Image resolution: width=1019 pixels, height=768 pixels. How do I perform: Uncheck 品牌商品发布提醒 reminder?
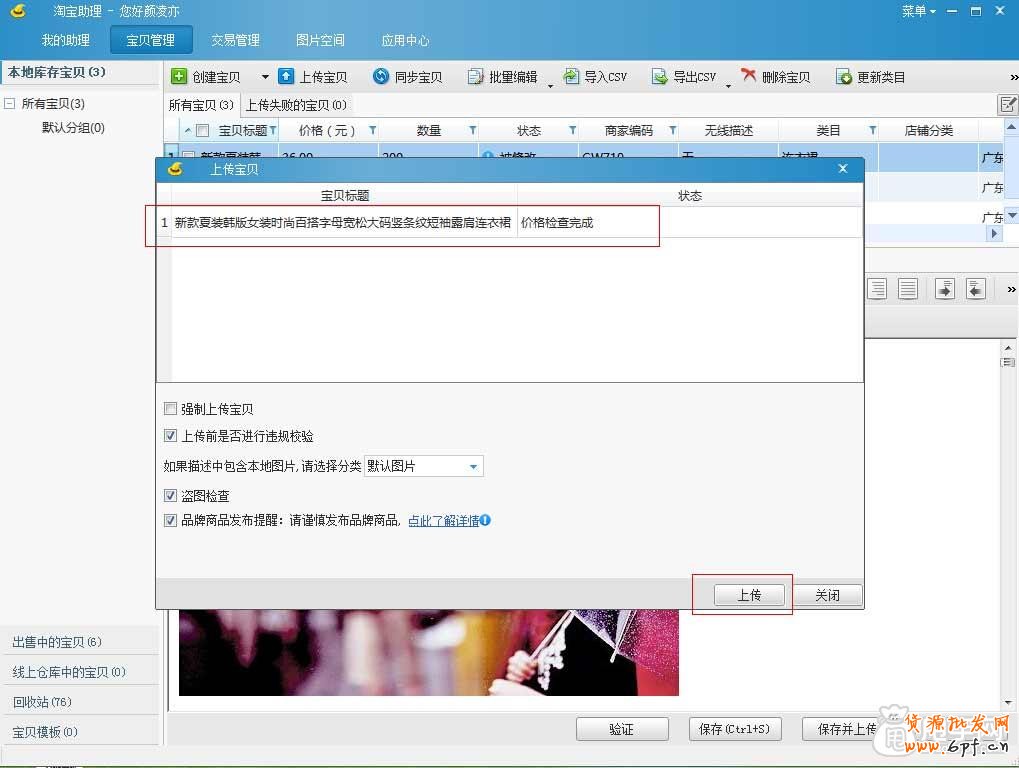click(x=170, y=518)
